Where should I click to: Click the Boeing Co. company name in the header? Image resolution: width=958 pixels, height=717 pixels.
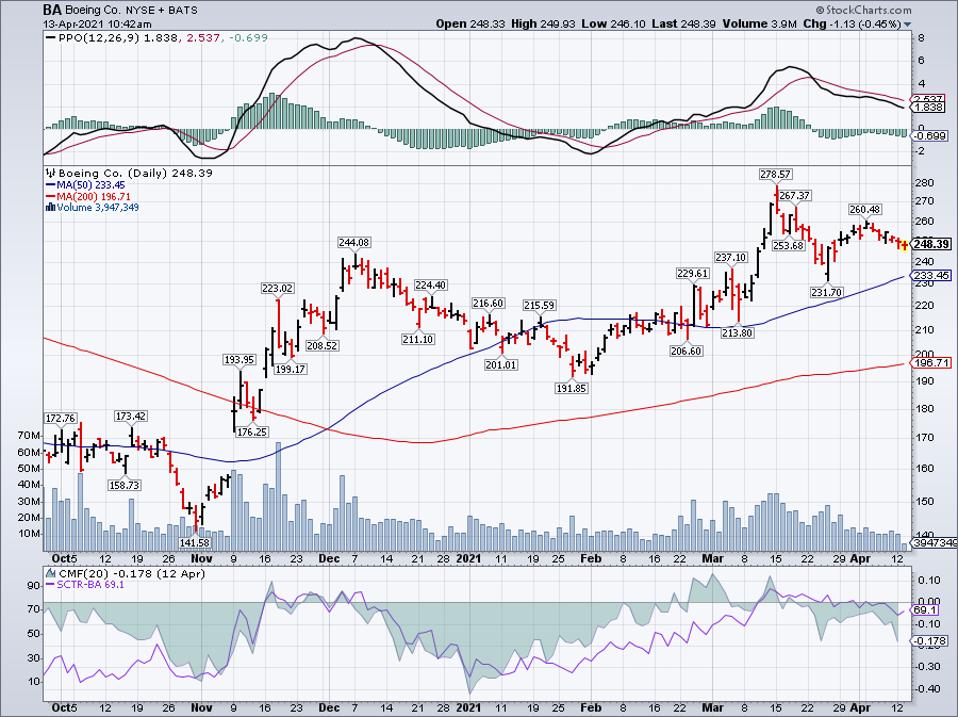(x=93, y=10)
